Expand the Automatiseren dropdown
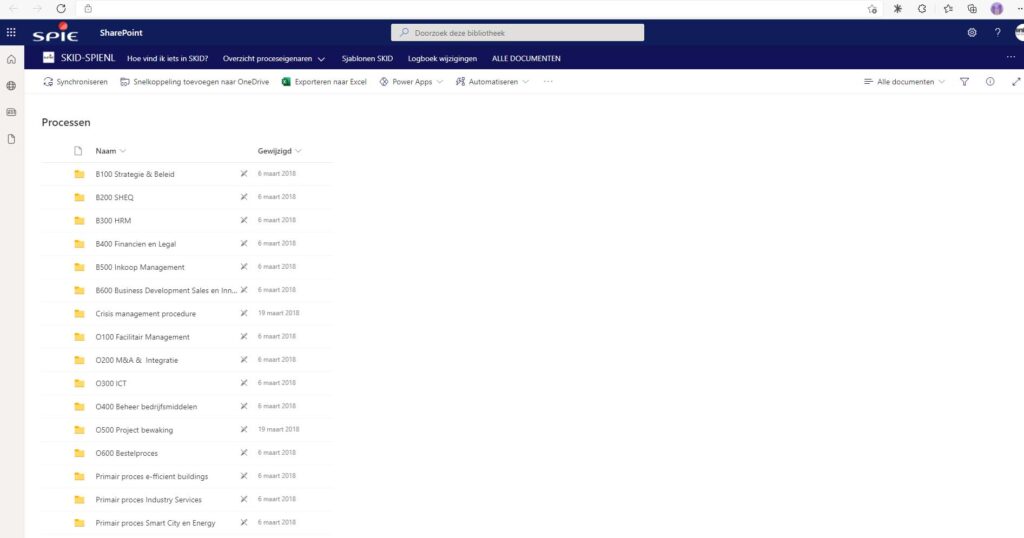Viewport: 1024px width, 538px height. click(x=492, y=82)
